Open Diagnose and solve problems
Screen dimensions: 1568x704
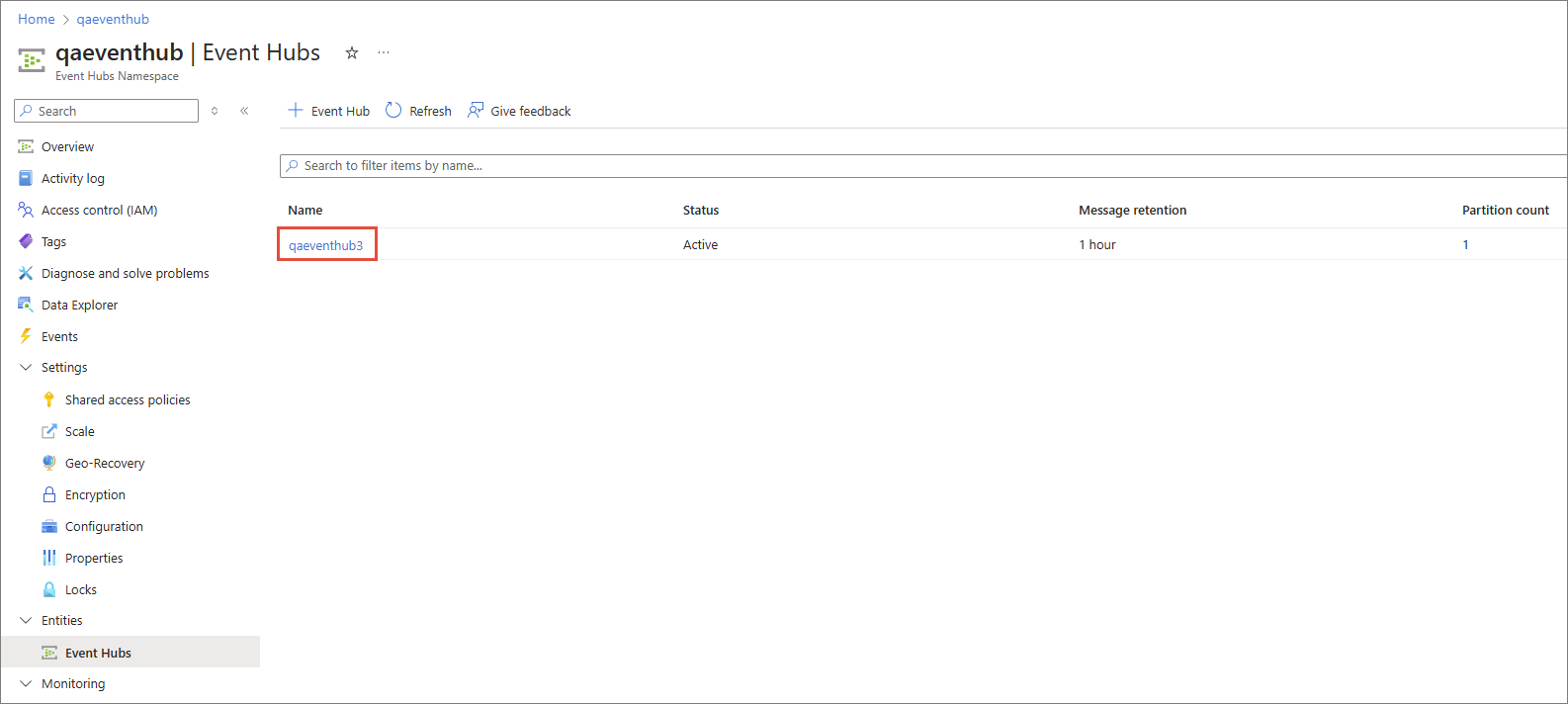click(125, 274)
